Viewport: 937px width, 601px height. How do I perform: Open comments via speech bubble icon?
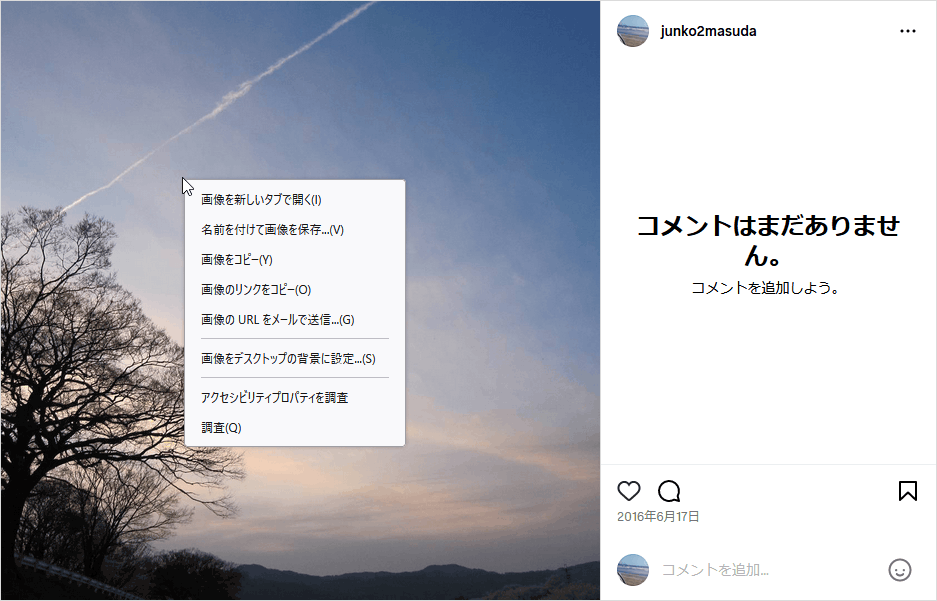point(669,491)
